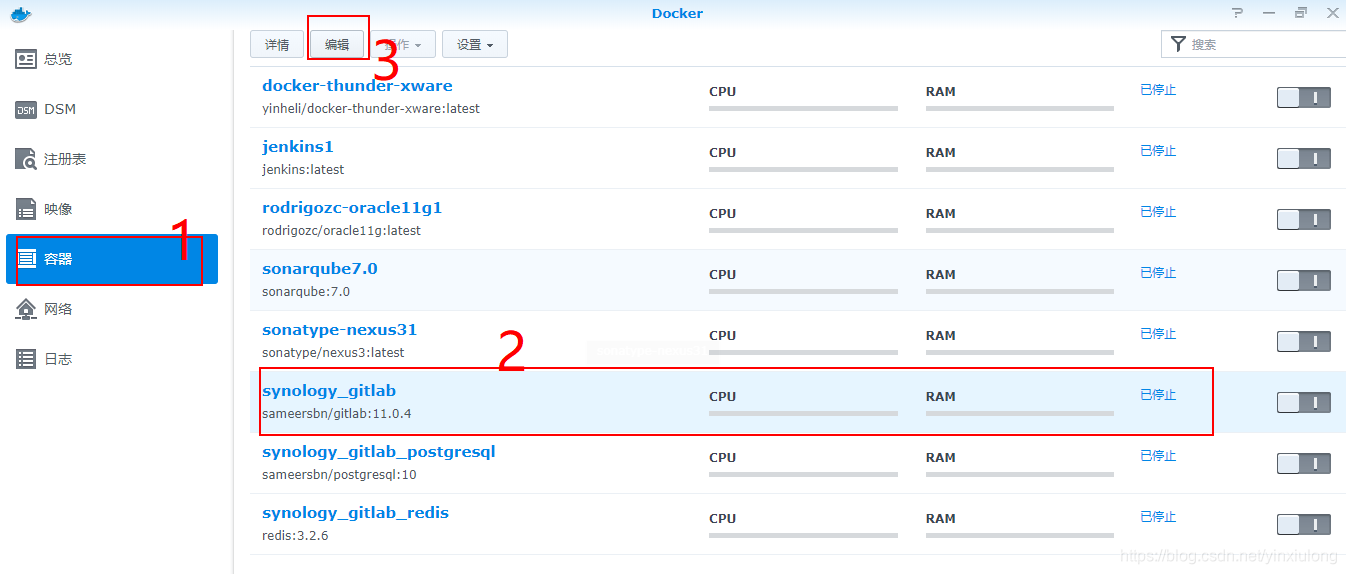Click RAM usage bar of synology_gitlab_postgresql
1346x574 pixels.
pyautogui.click(x=1020, y=474)
